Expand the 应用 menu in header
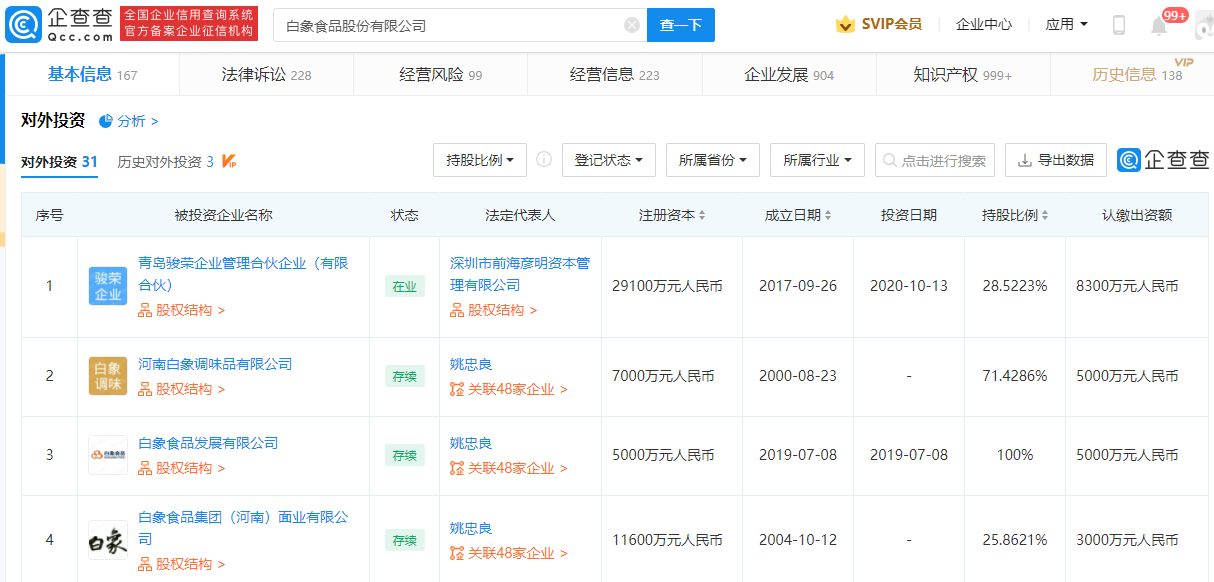Image resolution: width=1214 pixels, height=582 pixels. [1066, 24]
